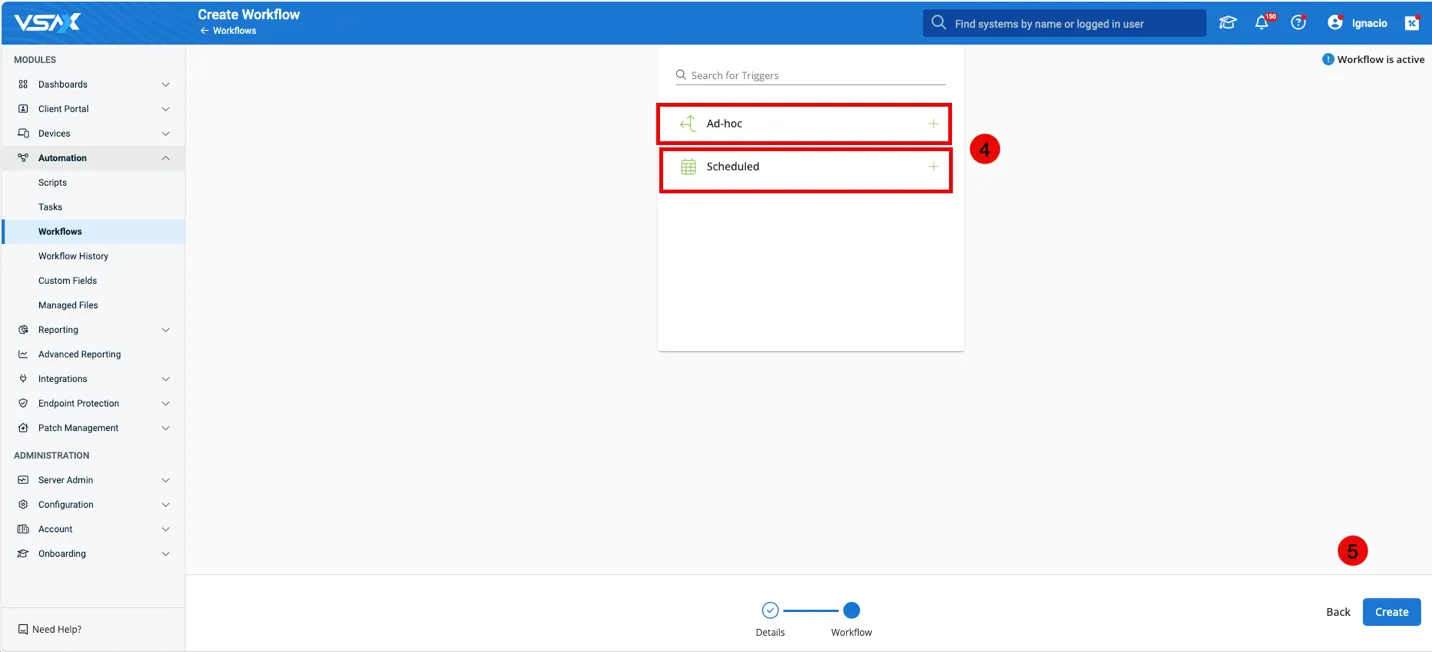1432x652 pixels.
Task: Collapse the Automation section
Action: coord(165,158)
